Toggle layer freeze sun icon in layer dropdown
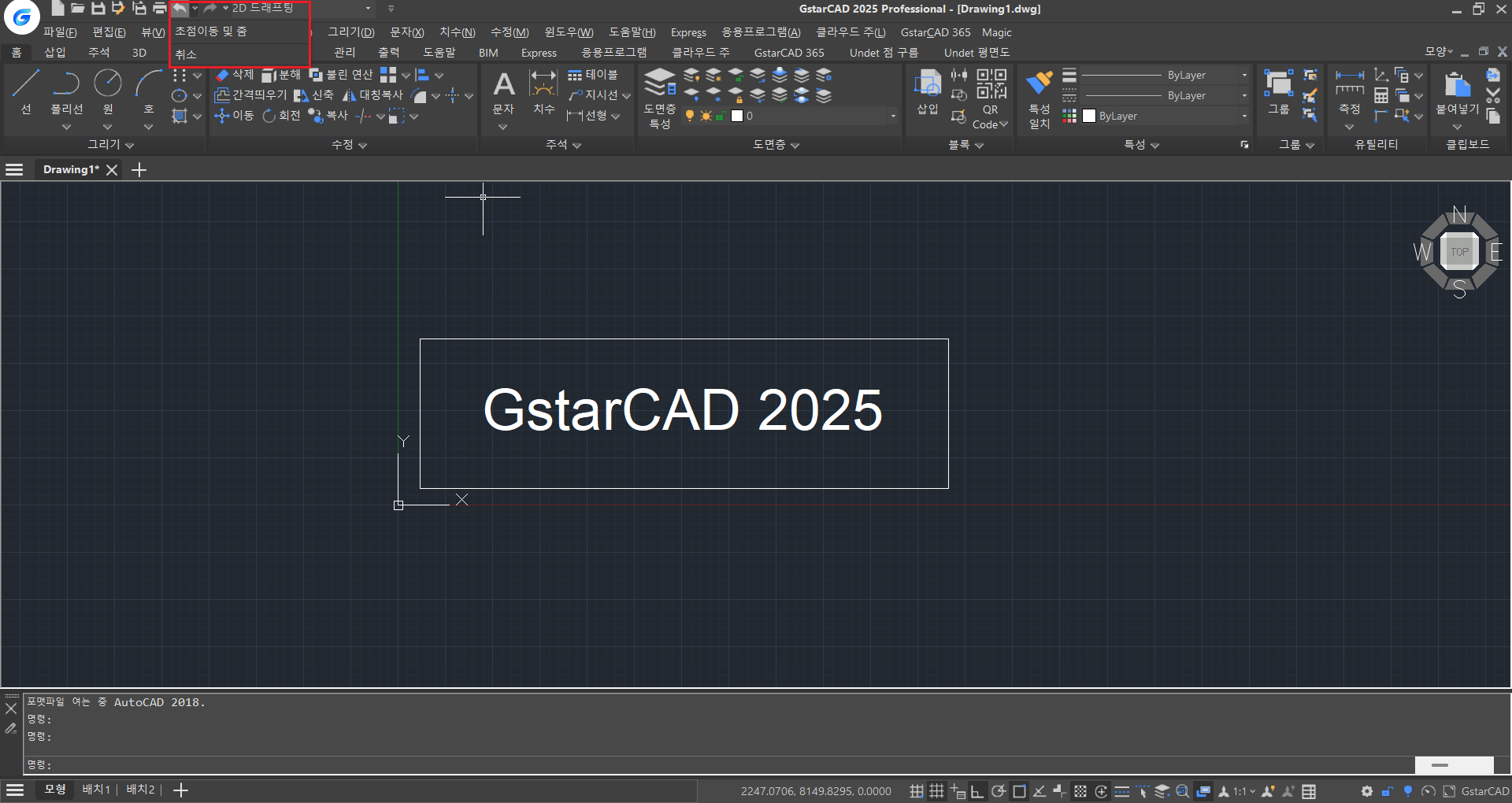Viewport: 1512px width, 803px height. click(x=705, y=116)
